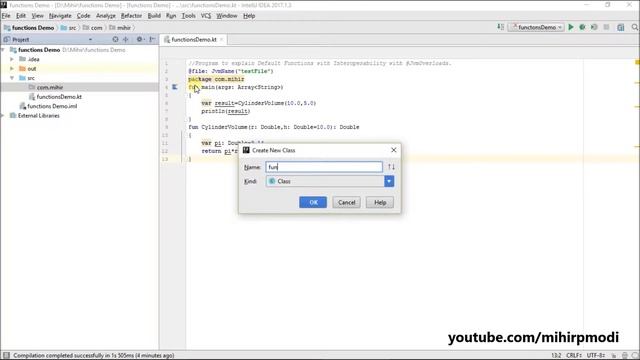Start debugging with the bug icon

pyautogui.click(x=582, y=27)
